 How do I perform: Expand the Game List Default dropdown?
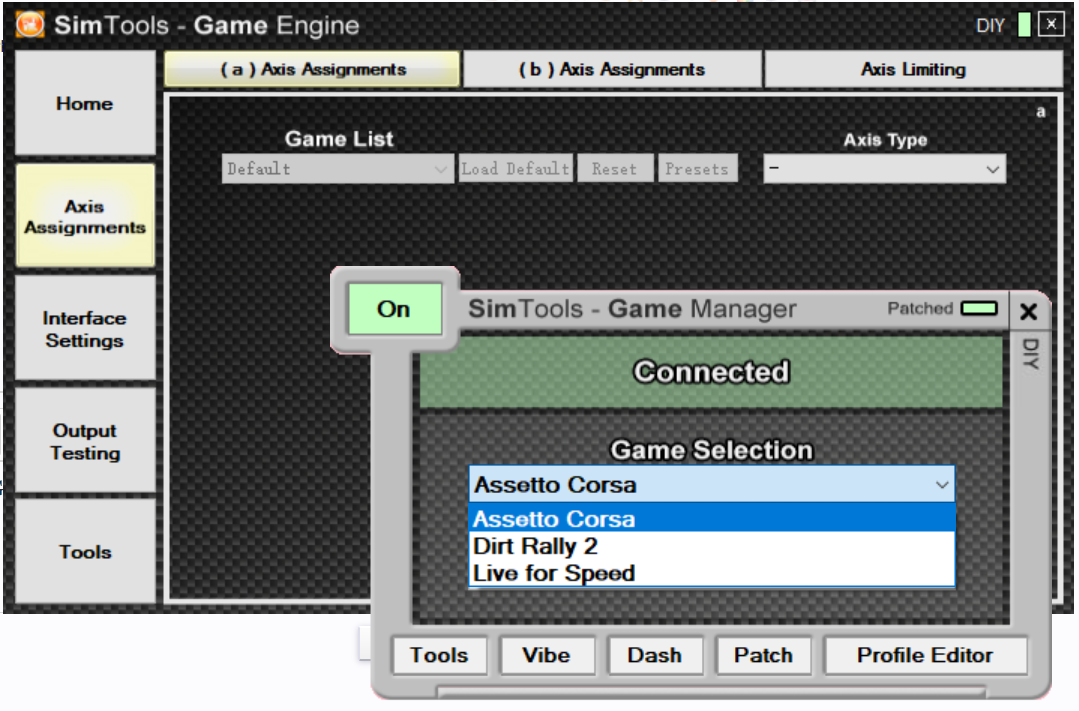[x=338, y=169]
